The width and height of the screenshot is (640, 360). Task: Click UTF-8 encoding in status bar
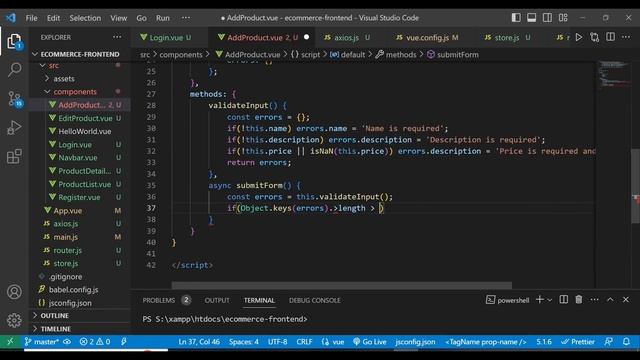click(278, 342)
